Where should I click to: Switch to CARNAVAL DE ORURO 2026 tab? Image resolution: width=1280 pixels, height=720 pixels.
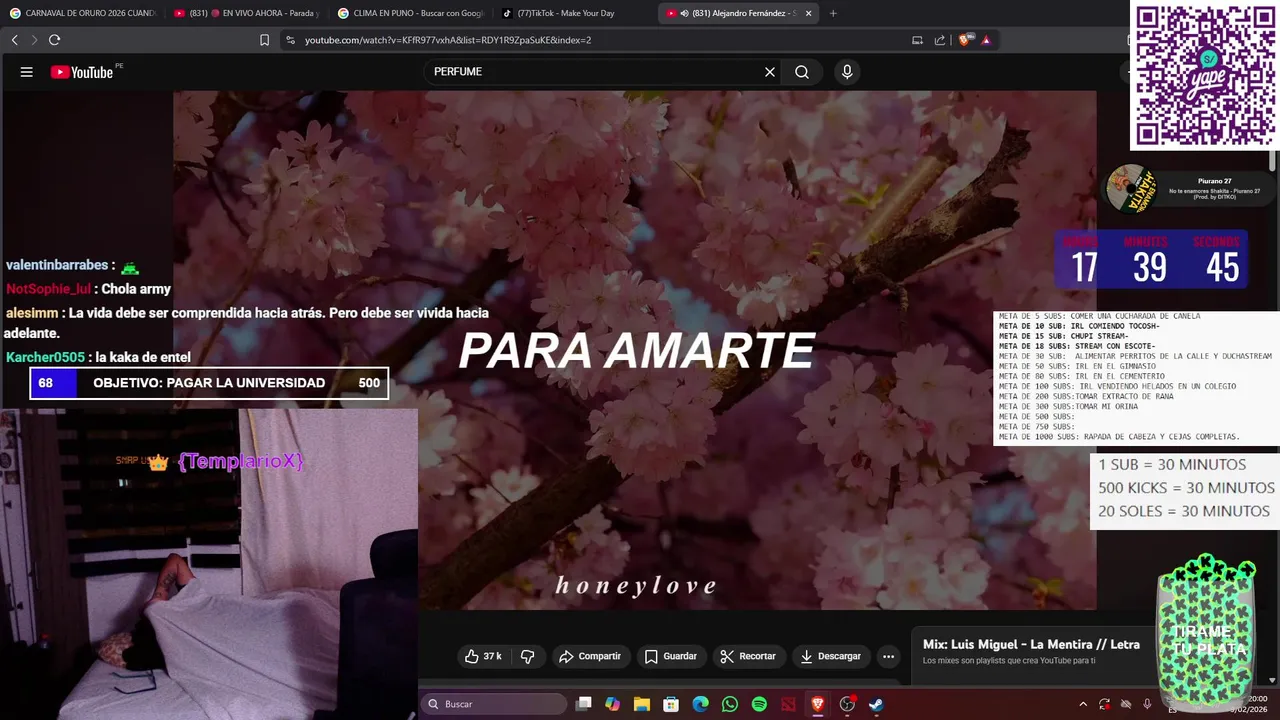click(83, 13)
